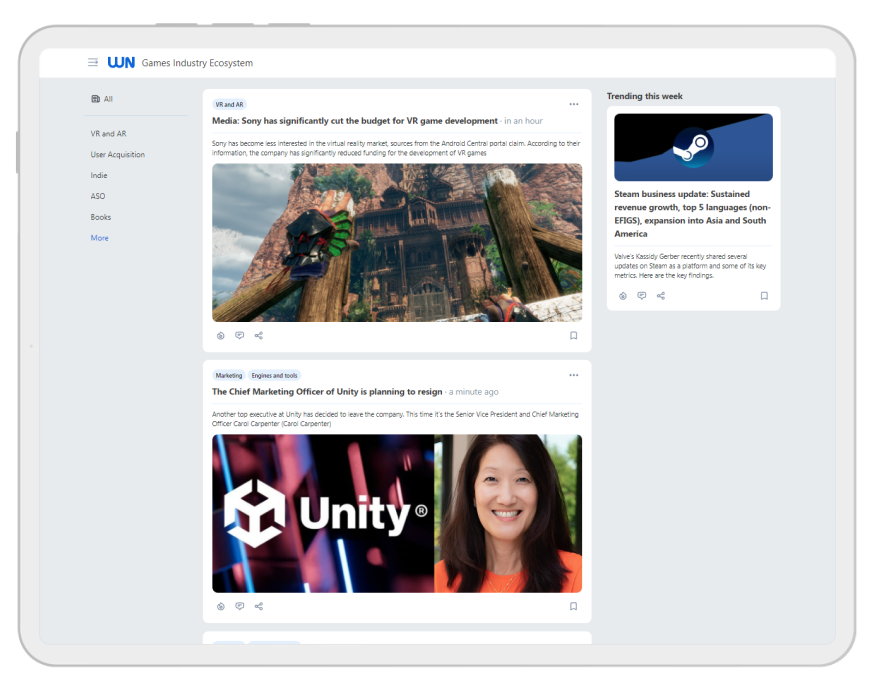
Task: Click the WN logo
Action: tap(121, 62)
